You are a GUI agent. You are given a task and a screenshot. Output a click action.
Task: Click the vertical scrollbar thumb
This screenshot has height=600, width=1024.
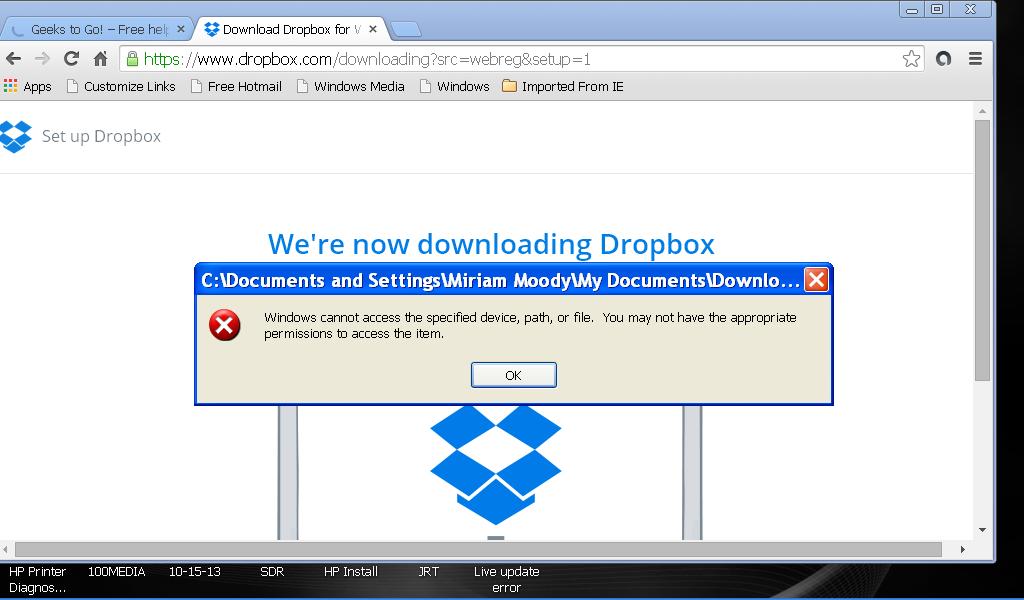tap(982, 250)
